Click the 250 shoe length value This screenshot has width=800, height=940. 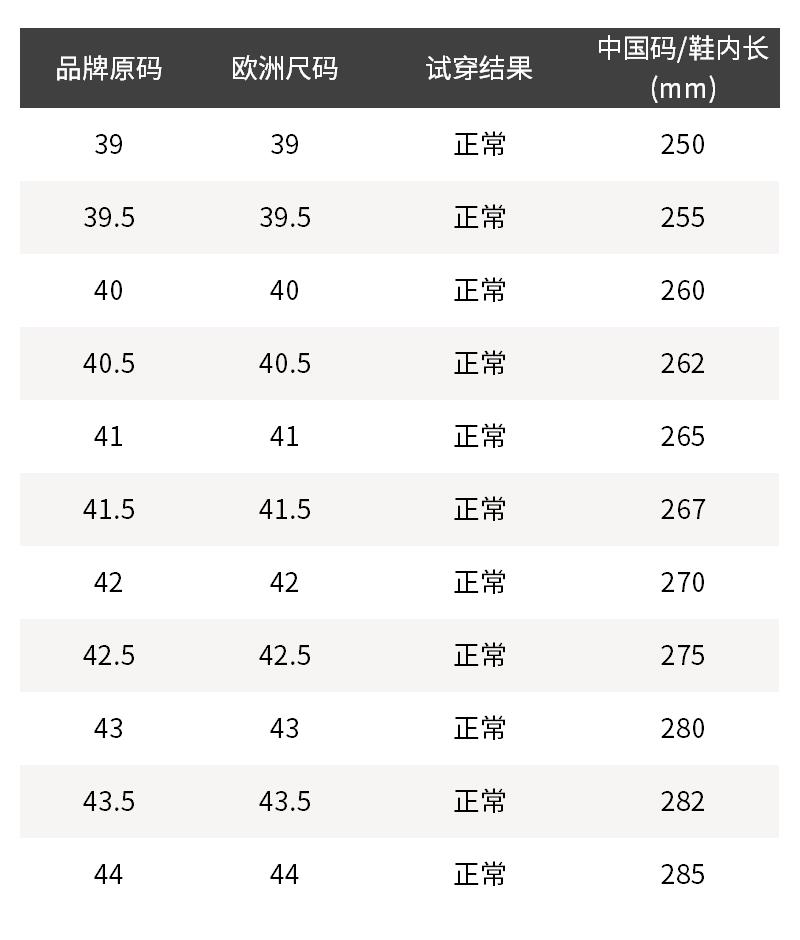pos(683,145)
